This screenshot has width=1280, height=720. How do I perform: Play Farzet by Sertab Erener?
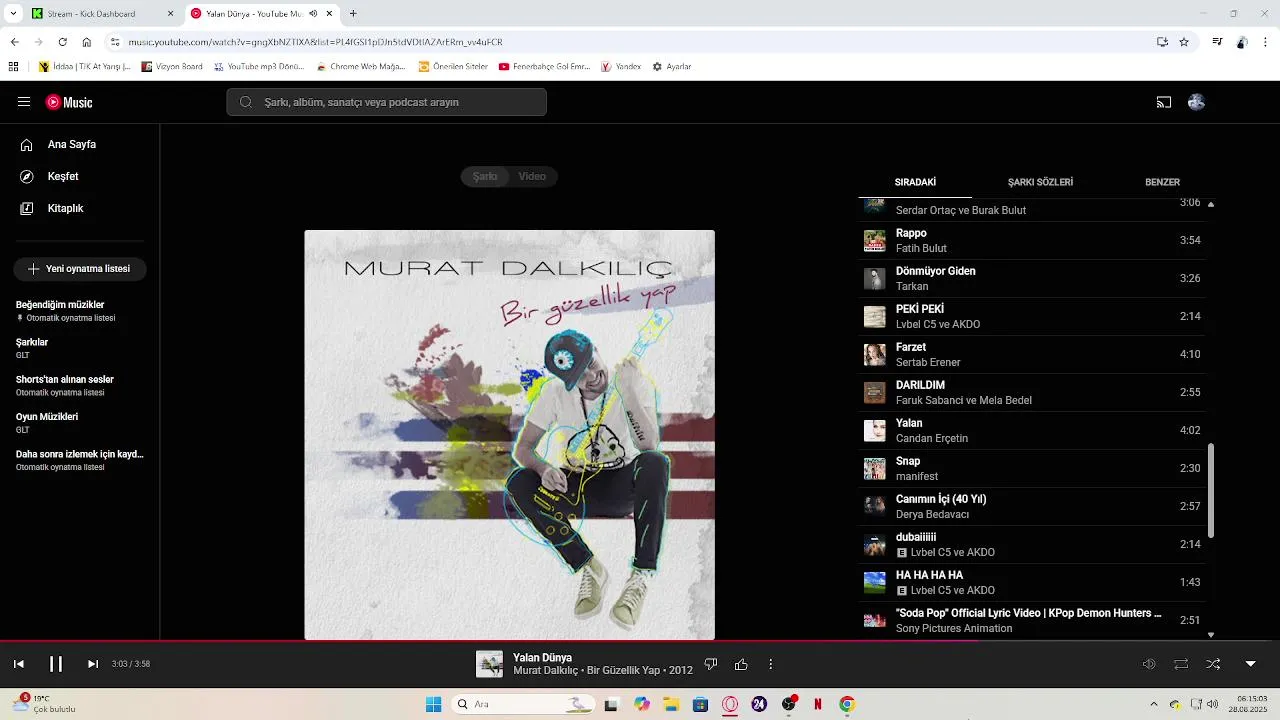pos(1032,355)
